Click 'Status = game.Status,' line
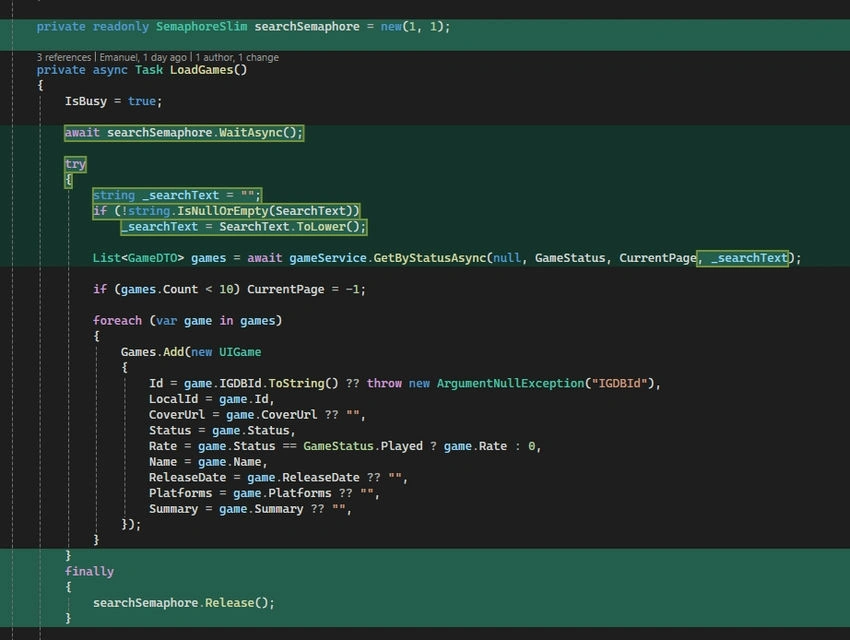The width and height of the screenshot is (850, 640). pos(222,431)
